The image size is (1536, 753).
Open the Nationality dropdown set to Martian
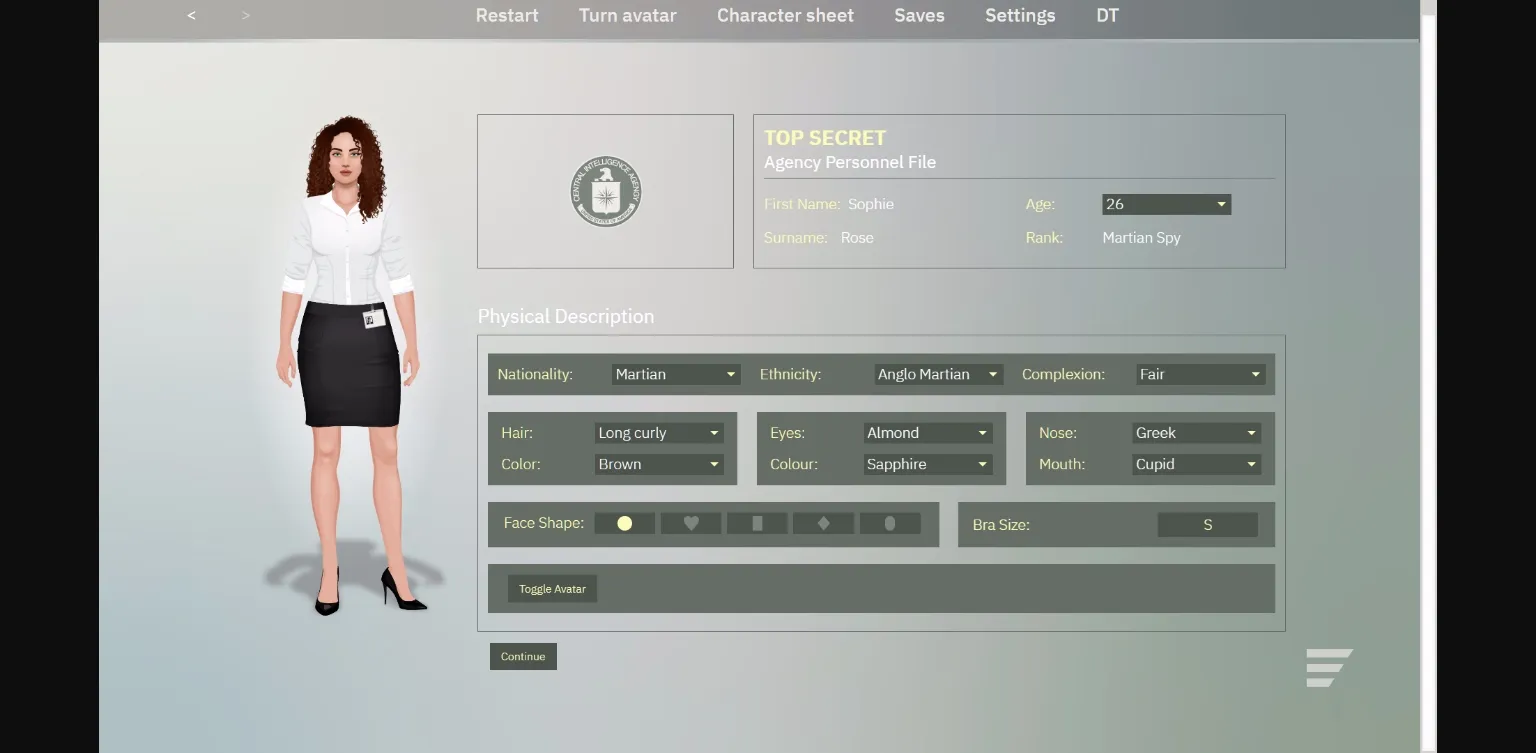pyautogui.click(x=675, y=373)
